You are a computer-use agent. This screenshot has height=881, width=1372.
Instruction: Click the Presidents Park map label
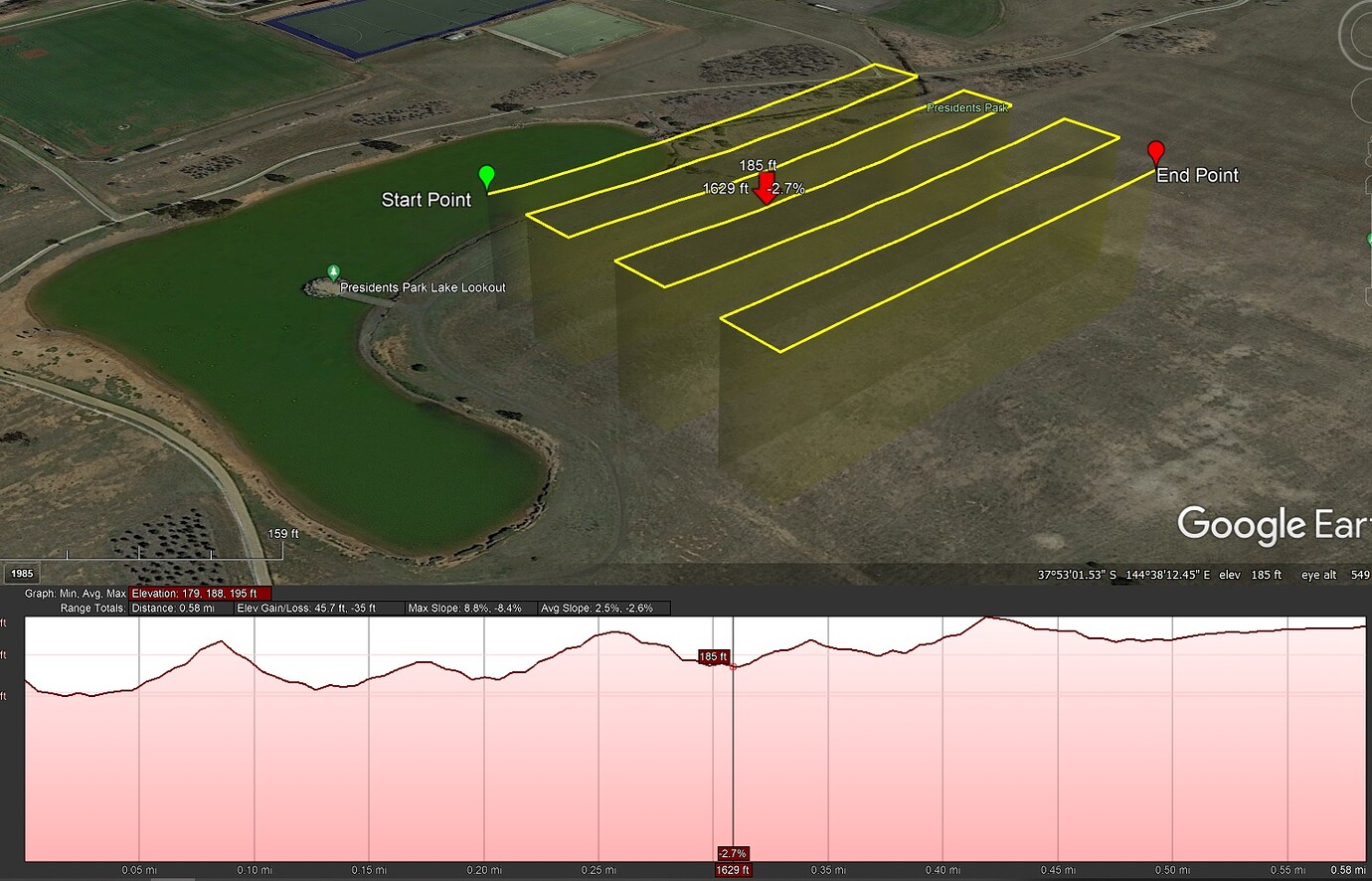point(965,107)
